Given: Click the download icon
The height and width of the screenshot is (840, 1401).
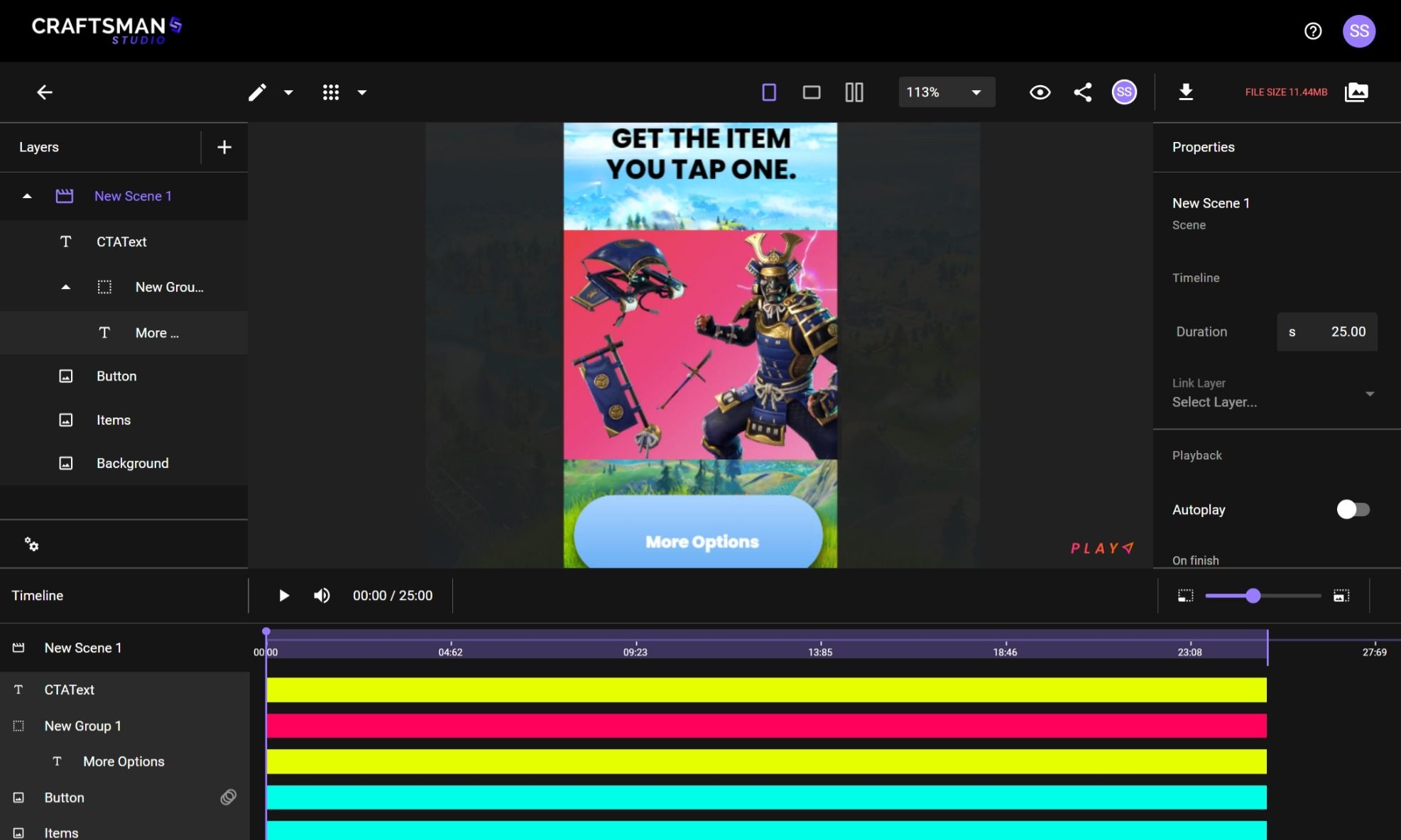Looking at the screenshot, I should pyautogui.click(x=1186, y=92).
